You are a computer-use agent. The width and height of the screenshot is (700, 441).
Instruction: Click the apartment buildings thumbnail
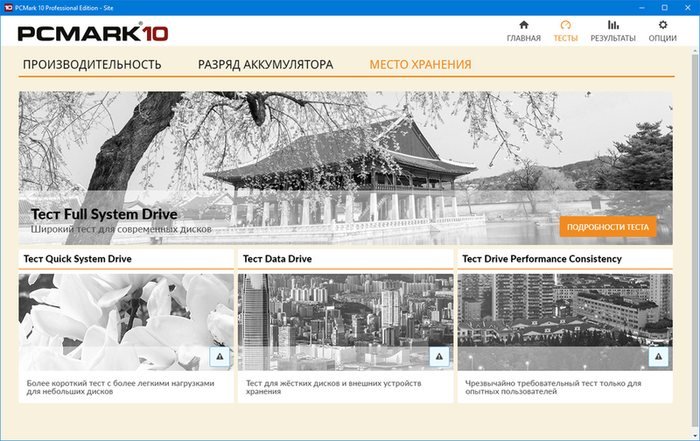pyautogui.click(x=565, y=322)
